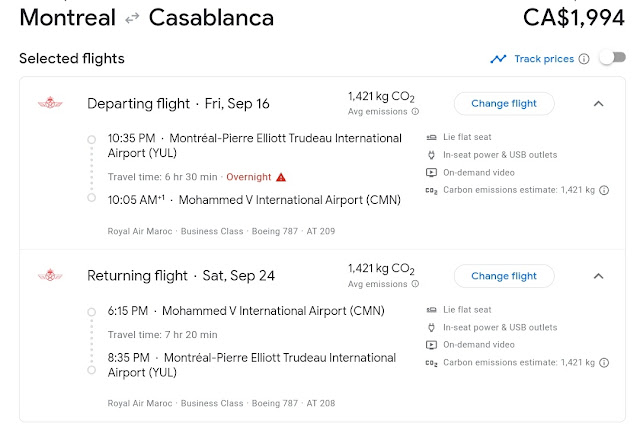Click returning Avg emissions info icon
This screenshot has width=640, height=436.
click(x=415, y=284)
